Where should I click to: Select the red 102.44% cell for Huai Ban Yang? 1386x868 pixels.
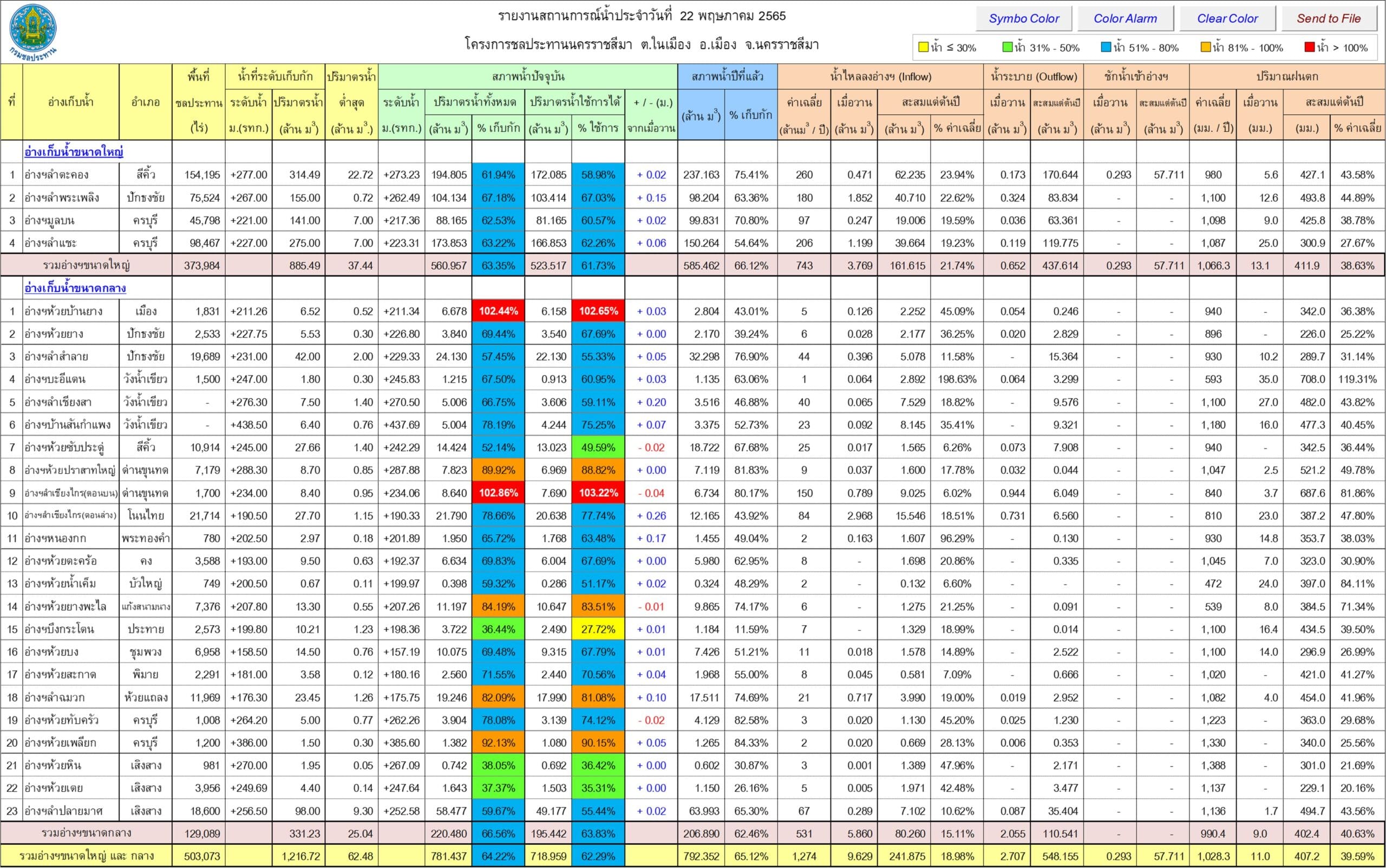point(498,311)
